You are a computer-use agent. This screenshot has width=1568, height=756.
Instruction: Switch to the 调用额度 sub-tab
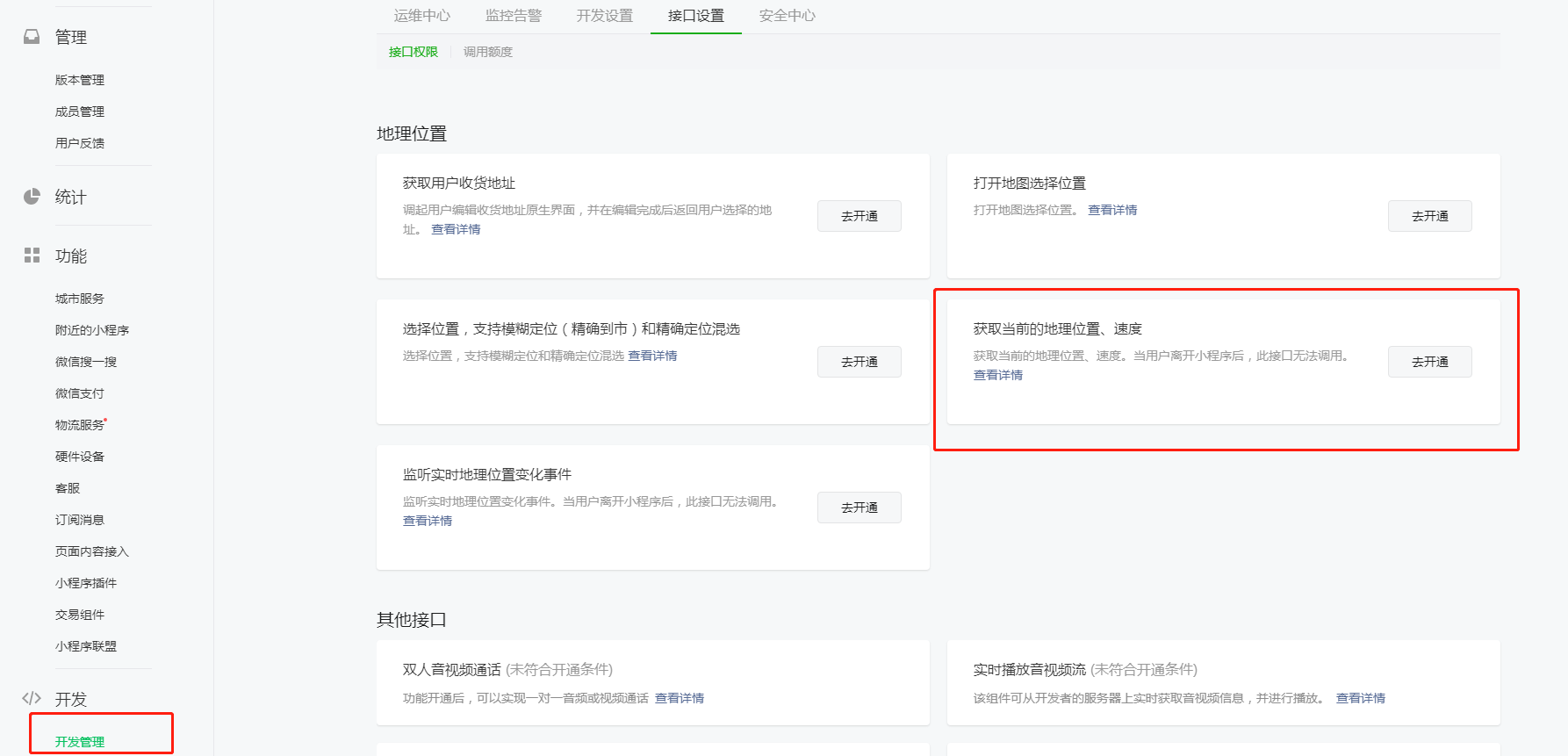point(488,52)
